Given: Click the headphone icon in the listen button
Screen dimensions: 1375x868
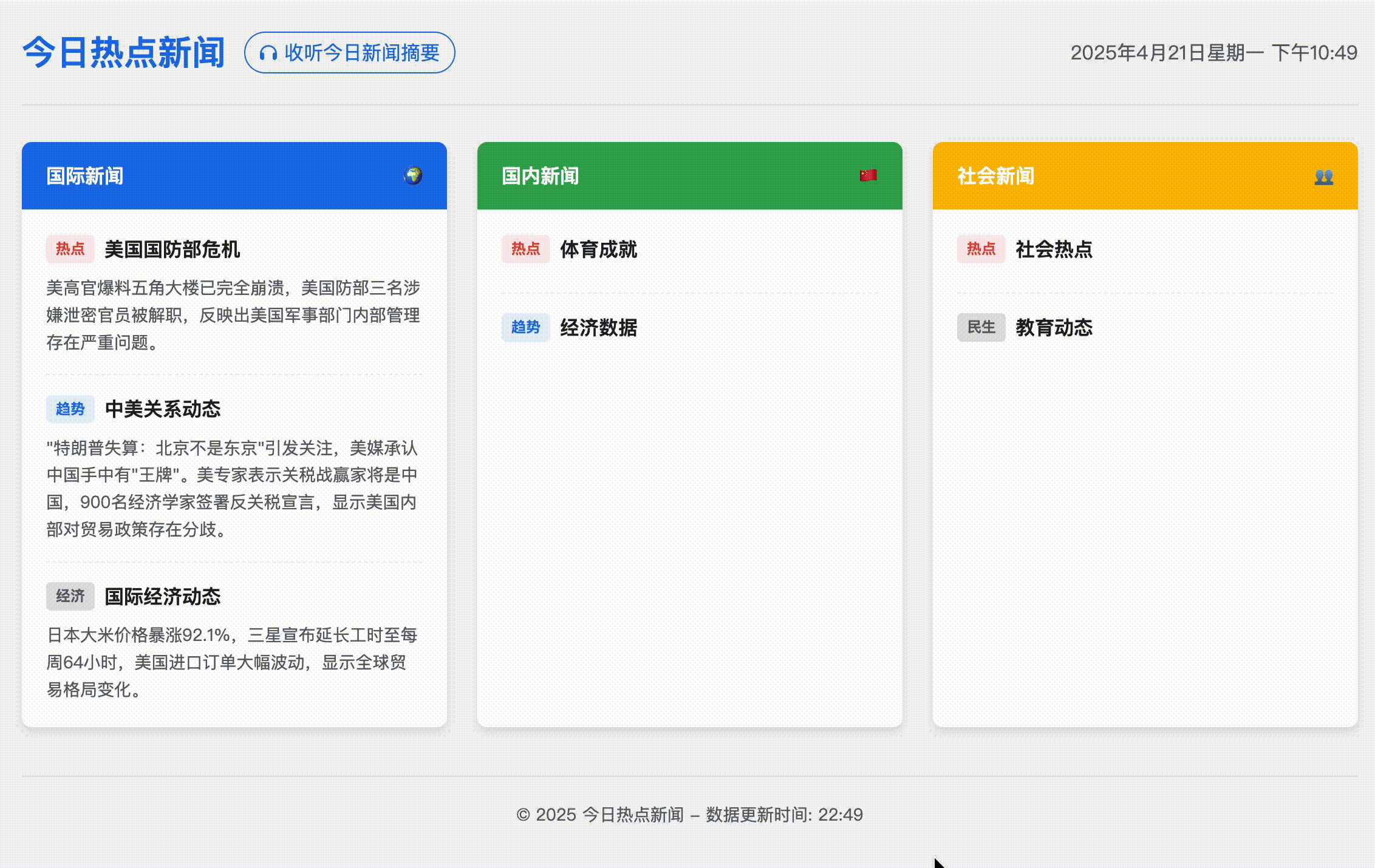Looking at the screenshot, I should 268,53.
